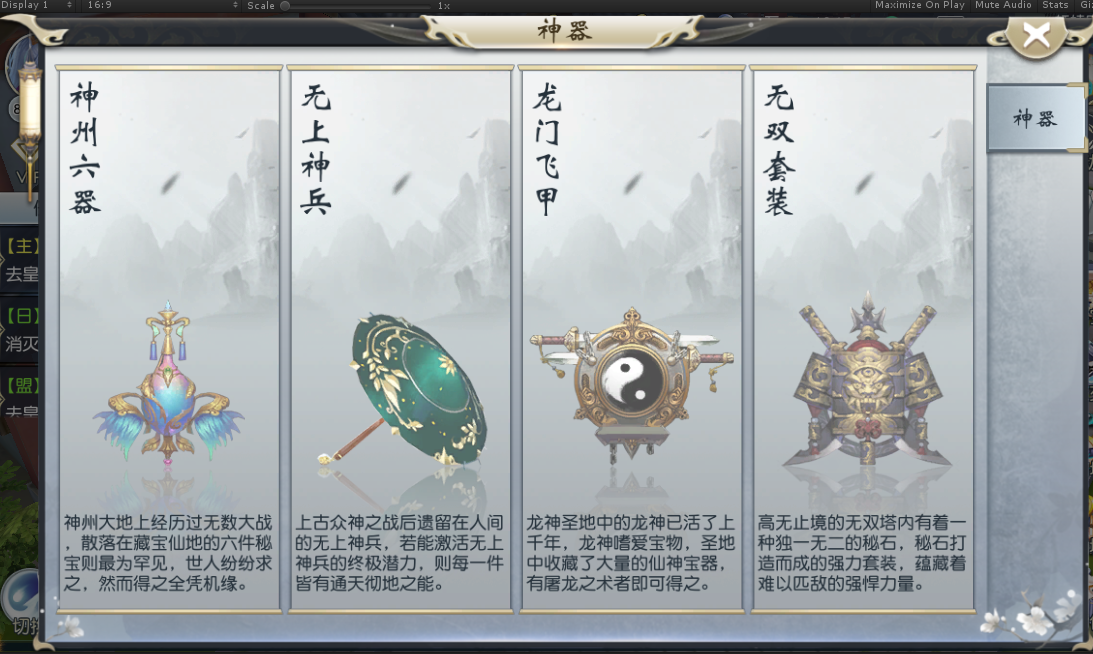Open the Display 1 dropdown
The image size is (1093, 654).
pos(37,5)
